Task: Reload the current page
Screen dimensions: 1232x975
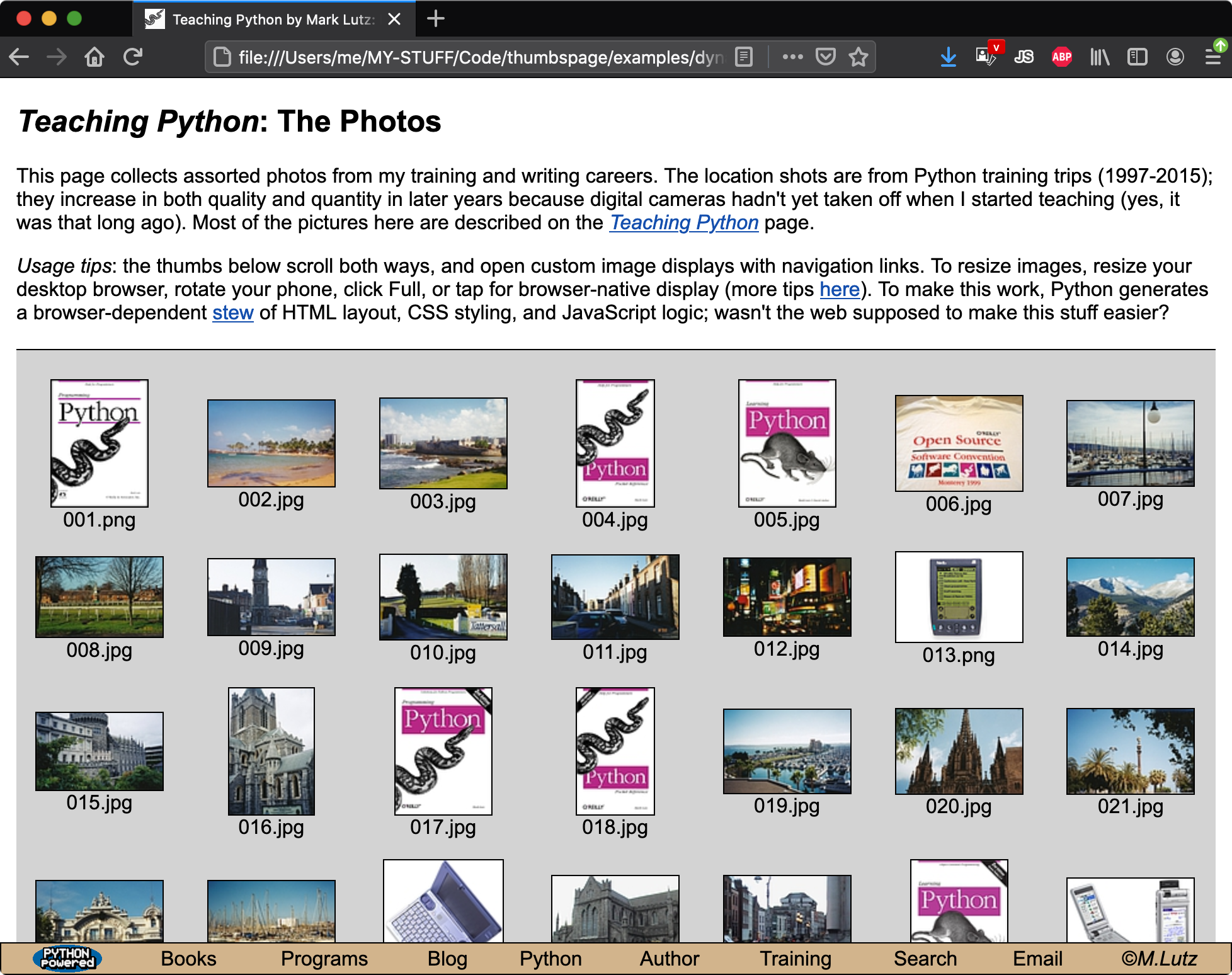Action: [133, 57]
